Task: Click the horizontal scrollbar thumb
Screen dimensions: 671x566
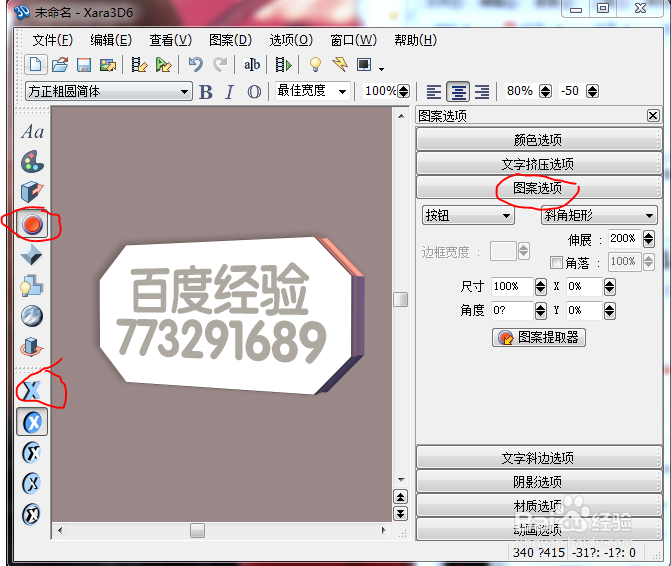Action: tap(197, 530)
